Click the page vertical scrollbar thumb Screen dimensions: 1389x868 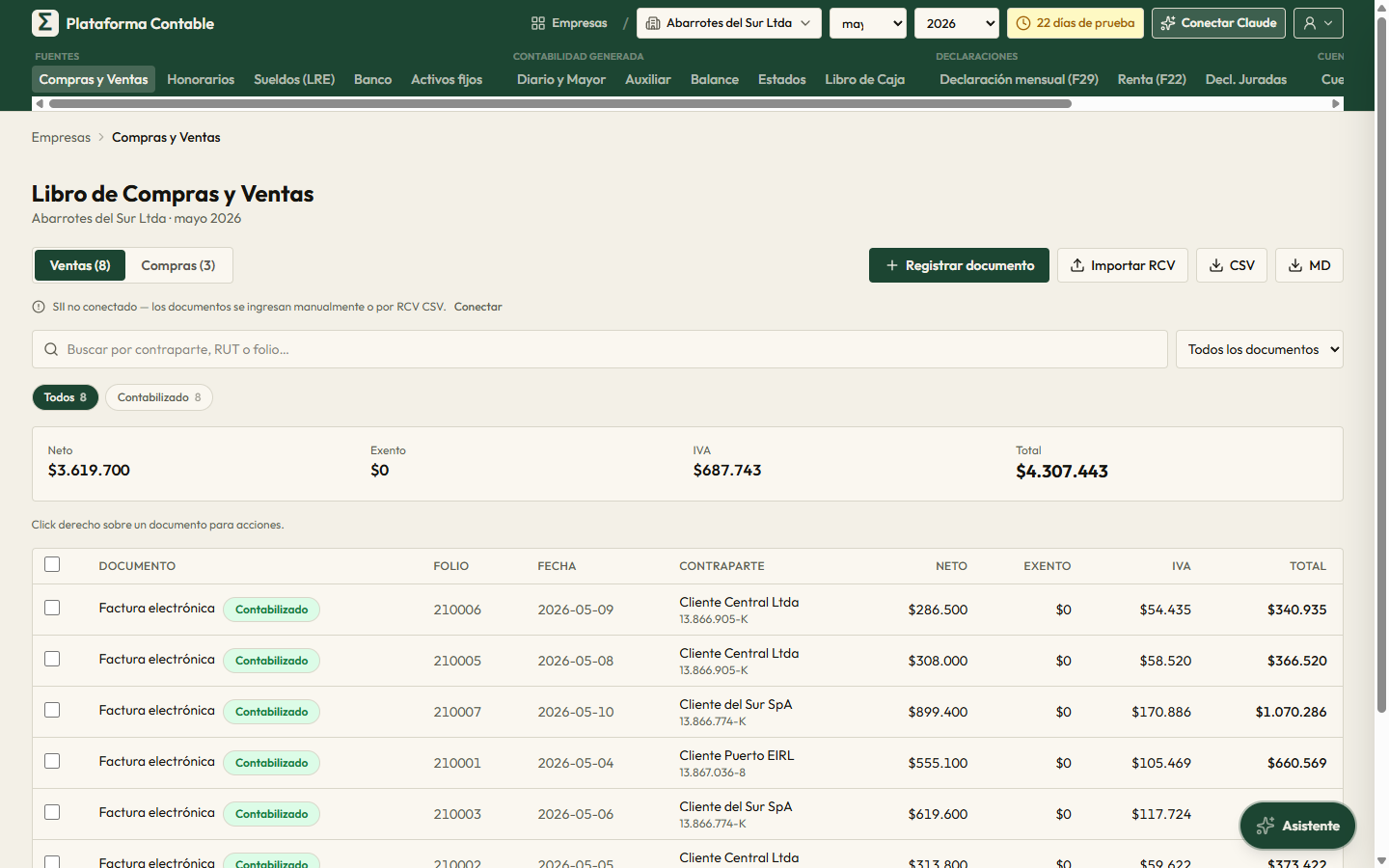(1381, 365)
